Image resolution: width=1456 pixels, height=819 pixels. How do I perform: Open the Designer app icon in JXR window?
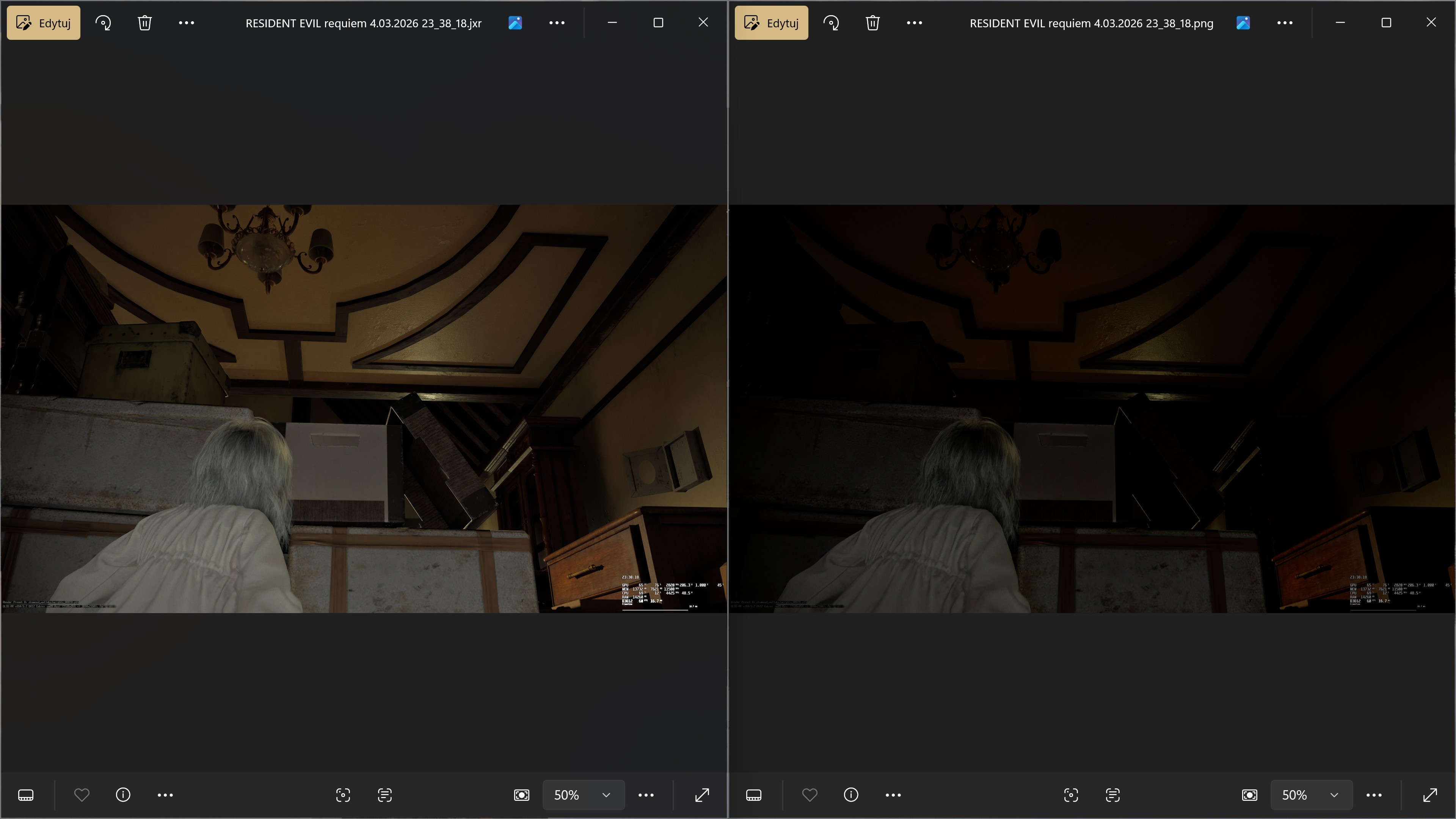515,23
